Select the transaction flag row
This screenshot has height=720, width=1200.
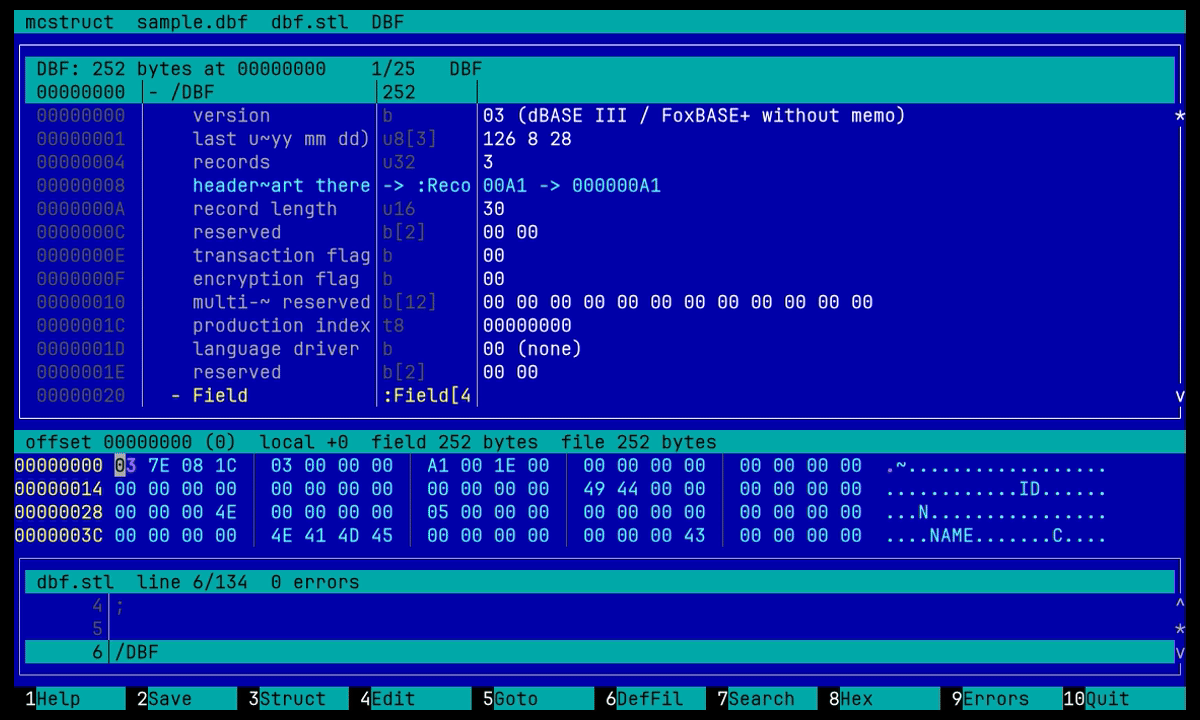click(599, 255)
